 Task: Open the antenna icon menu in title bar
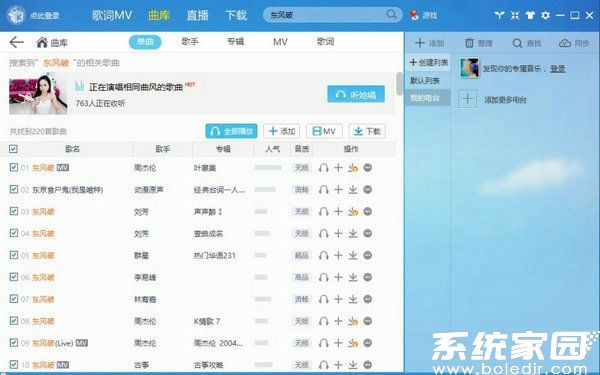499,15
